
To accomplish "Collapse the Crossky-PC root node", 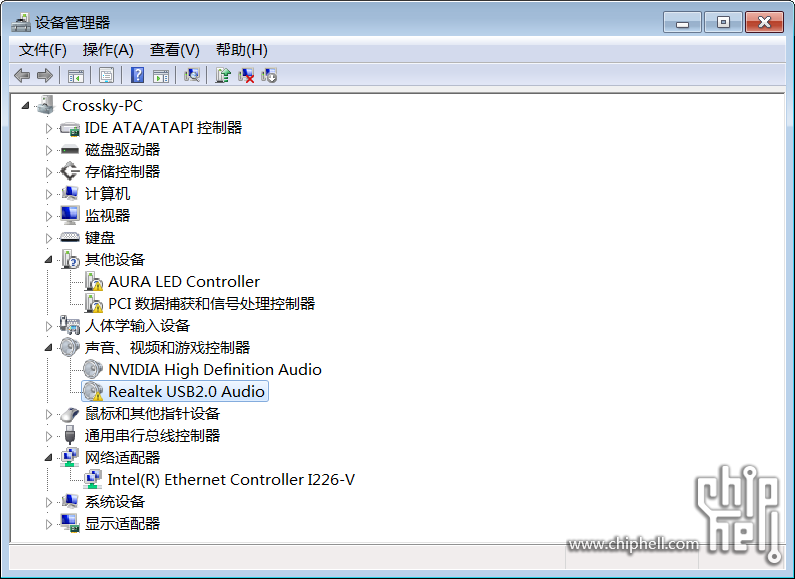I will 25,105.
